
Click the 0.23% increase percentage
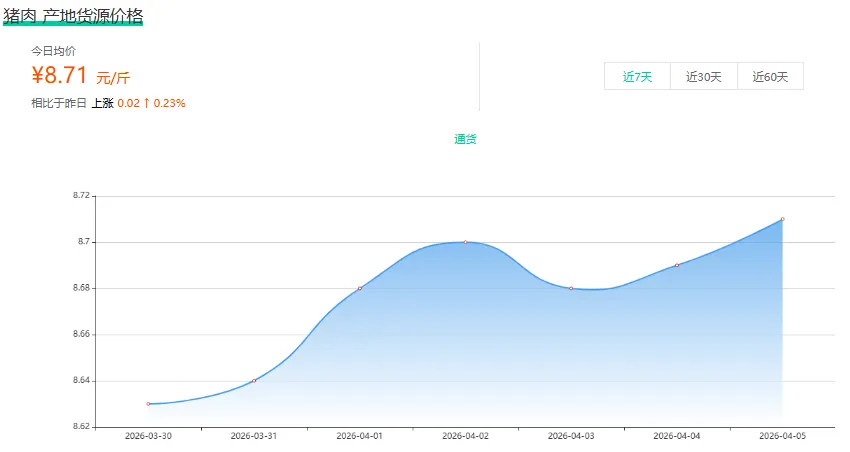(169, 103)
